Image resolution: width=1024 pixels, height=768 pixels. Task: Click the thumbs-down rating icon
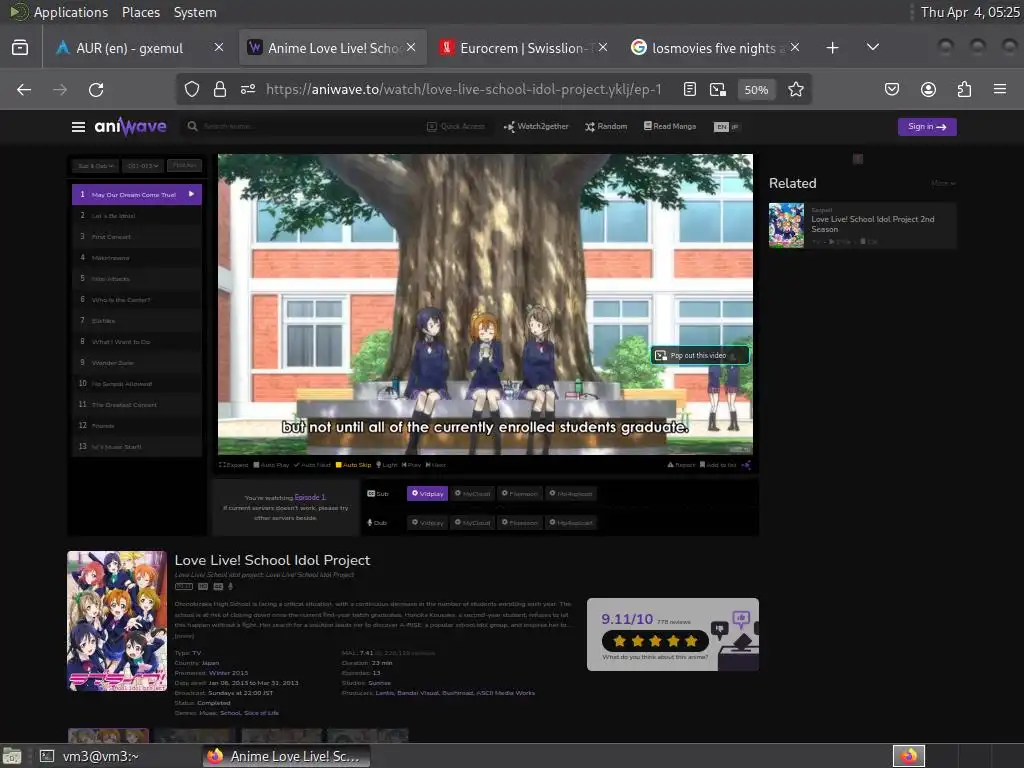(x=719, y=630)
